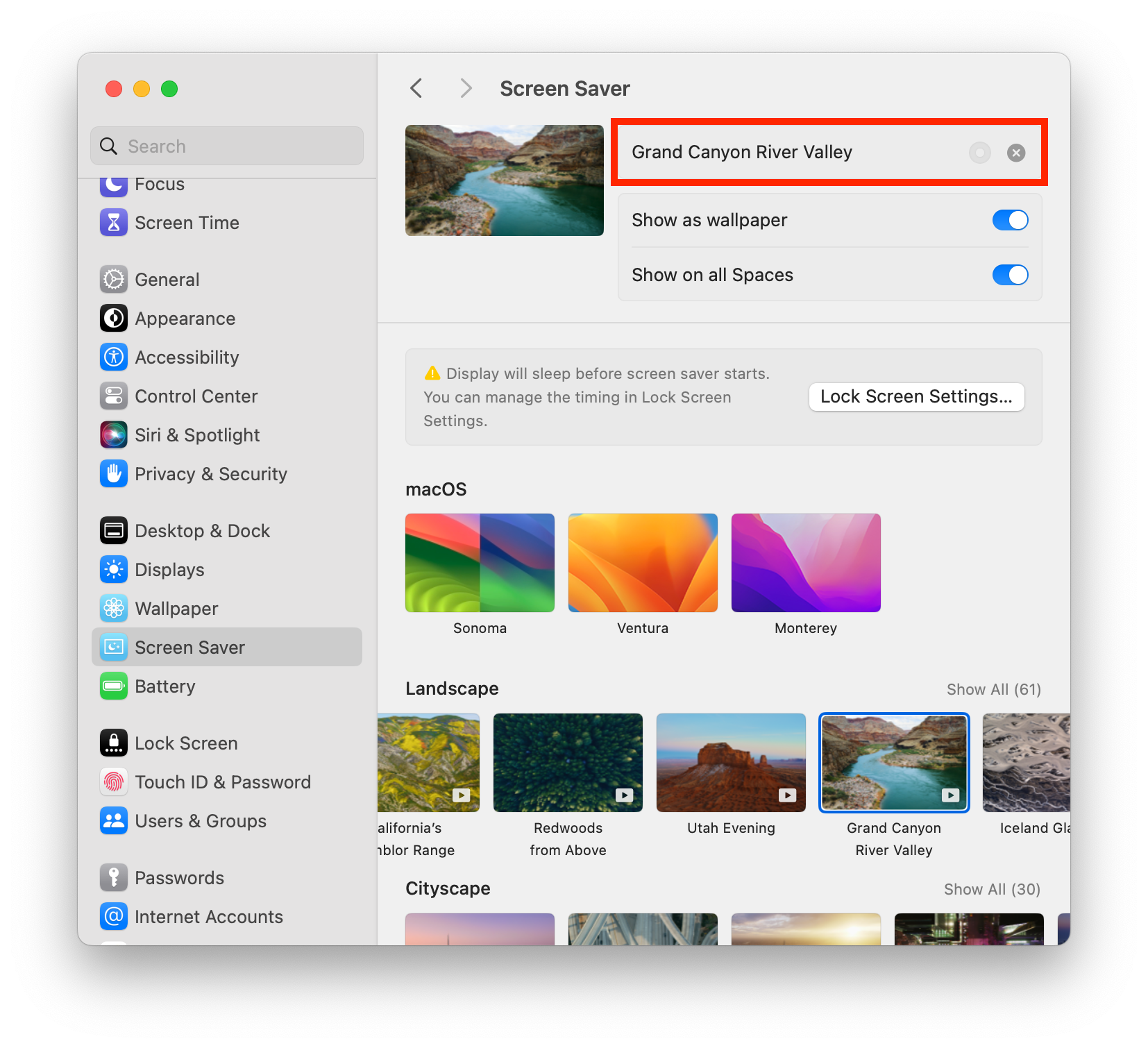Open Accessibility settings icon in sidebar
The width and height of the screenshot is (1148, 1048).
point(114,357)
